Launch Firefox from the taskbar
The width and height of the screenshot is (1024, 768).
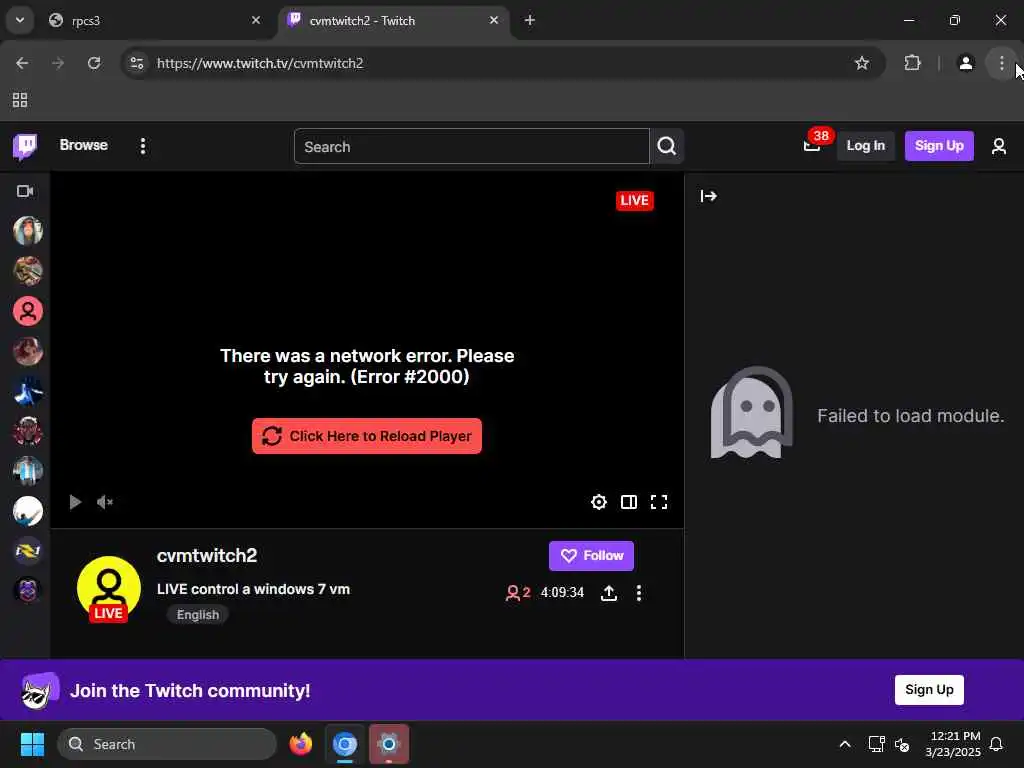pyautogui.click(x=300, y=744)
